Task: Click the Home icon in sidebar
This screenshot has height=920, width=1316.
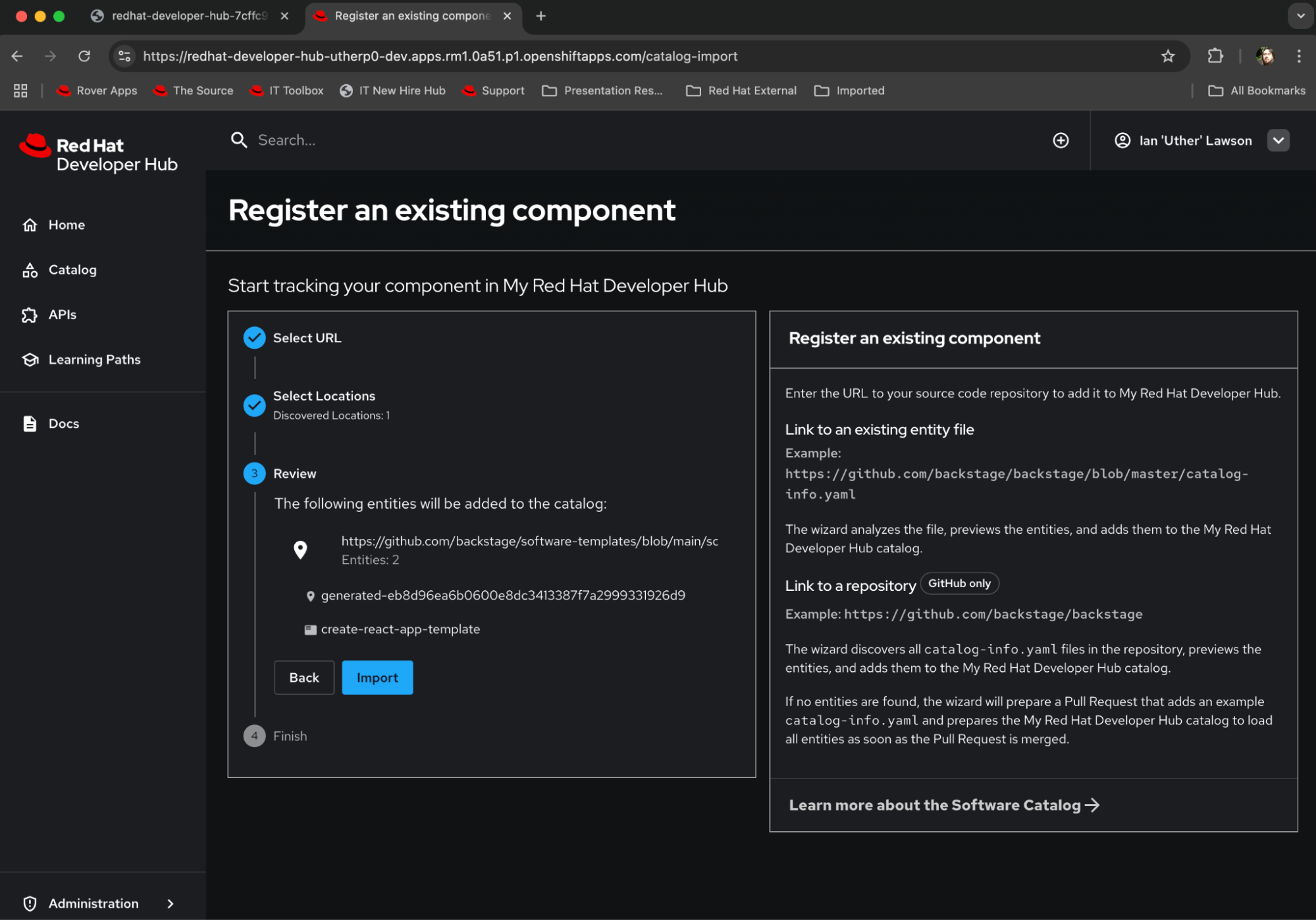Action: pyautogui.click(x=30, y=225)
